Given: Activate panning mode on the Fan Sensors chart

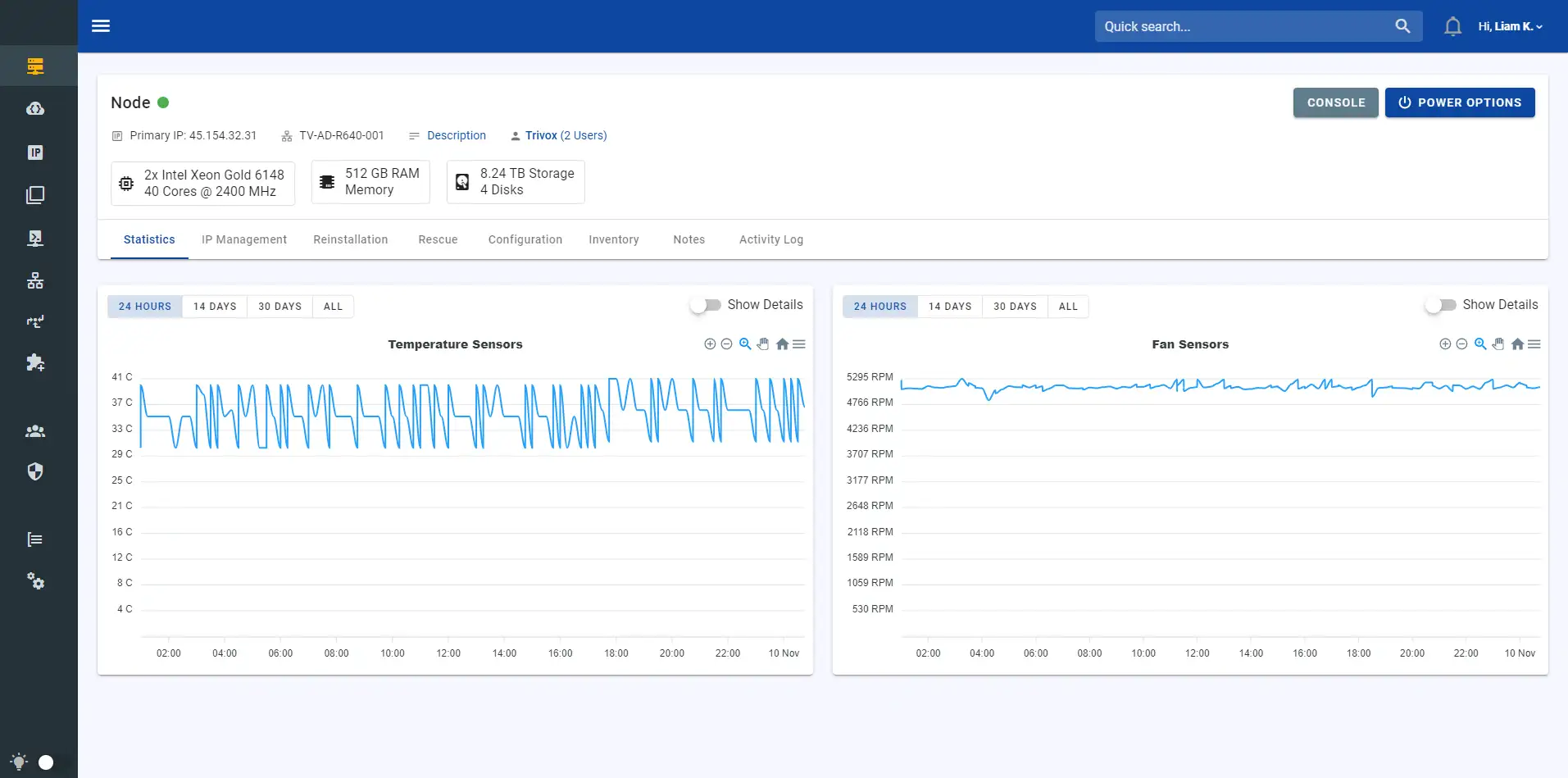Looking at the screenshot, I should 1498,344.
